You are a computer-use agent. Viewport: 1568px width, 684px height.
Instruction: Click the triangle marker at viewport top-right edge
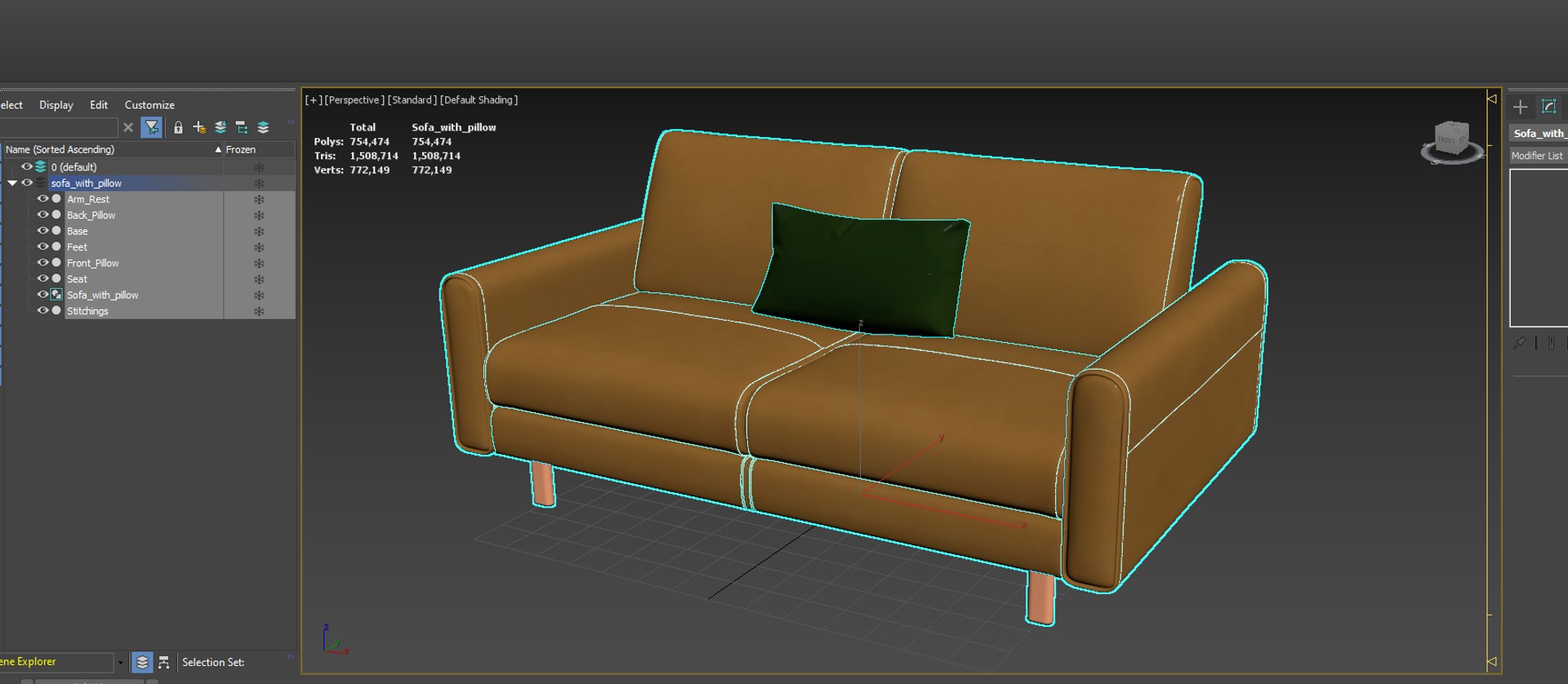pos(1491,99)
